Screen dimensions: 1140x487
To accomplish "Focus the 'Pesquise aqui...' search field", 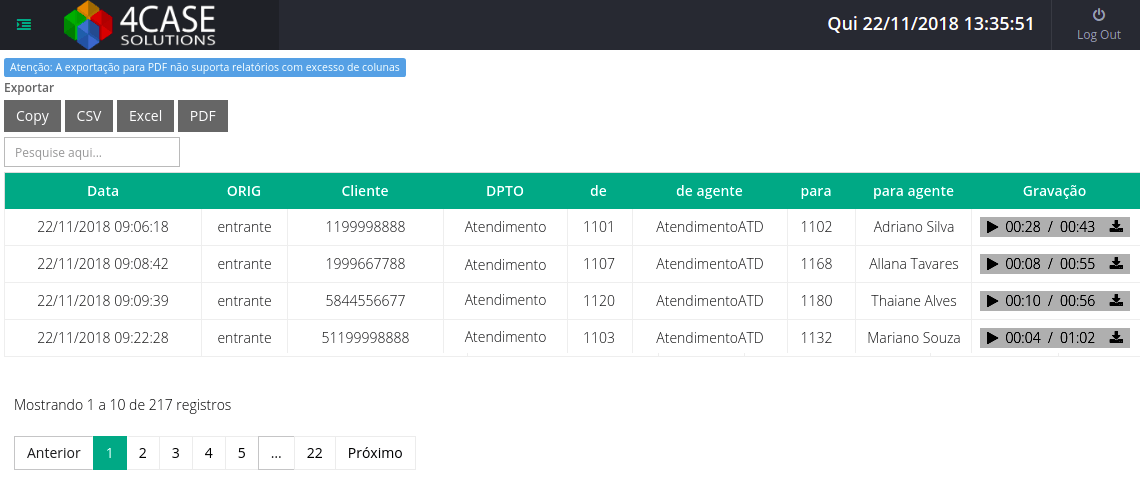I will pos(92,152).
